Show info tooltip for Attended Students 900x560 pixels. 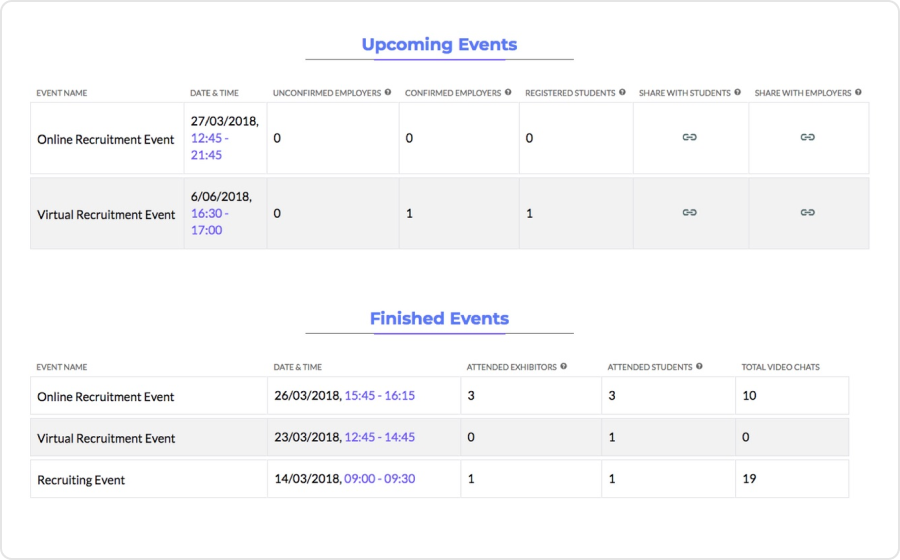click(x=699, y=366)
